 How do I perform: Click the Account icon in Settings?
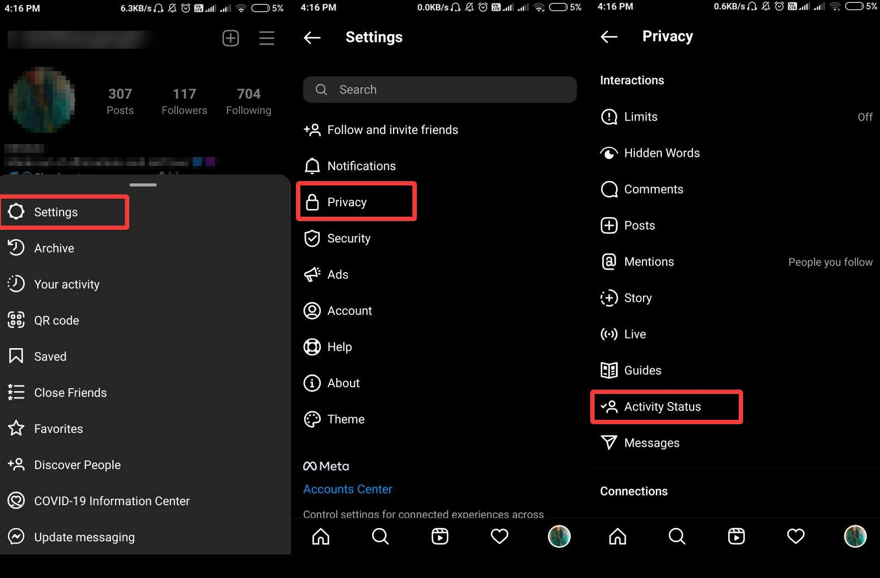click(x=312, y=310)
